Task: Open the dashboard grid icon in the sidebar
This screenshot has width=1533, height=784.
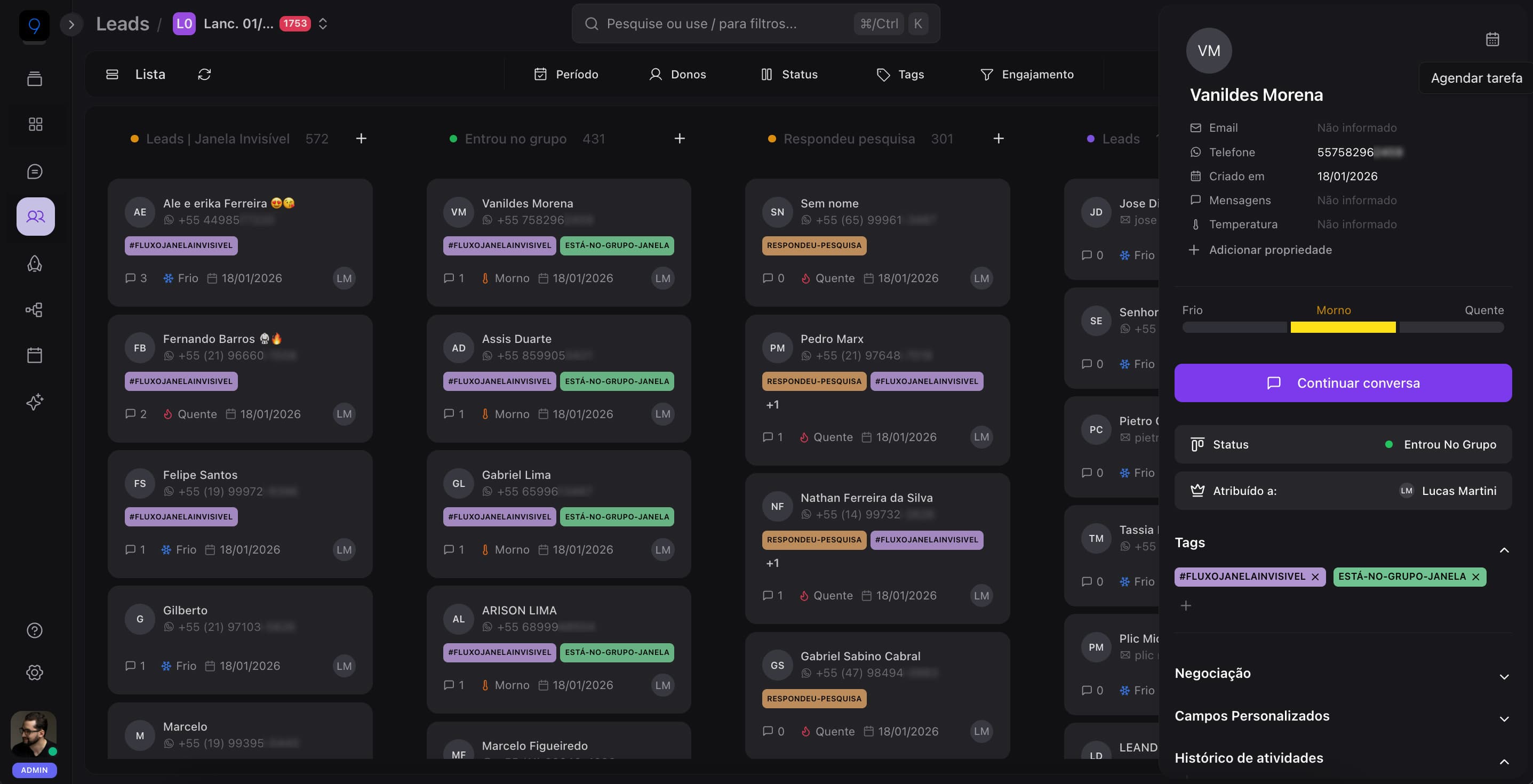Action: coord(35,124)
